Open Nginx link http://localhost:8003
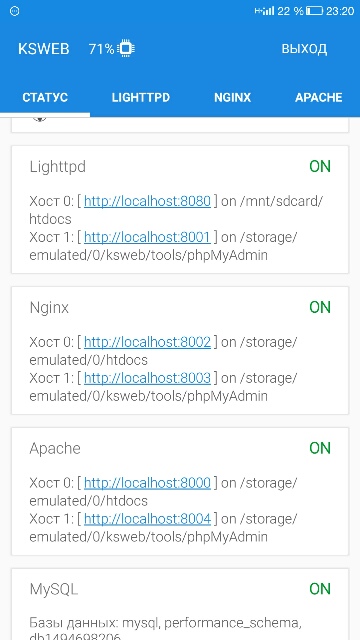The height and width of the screenshot is (640, 360). click(x=147, y=378)
